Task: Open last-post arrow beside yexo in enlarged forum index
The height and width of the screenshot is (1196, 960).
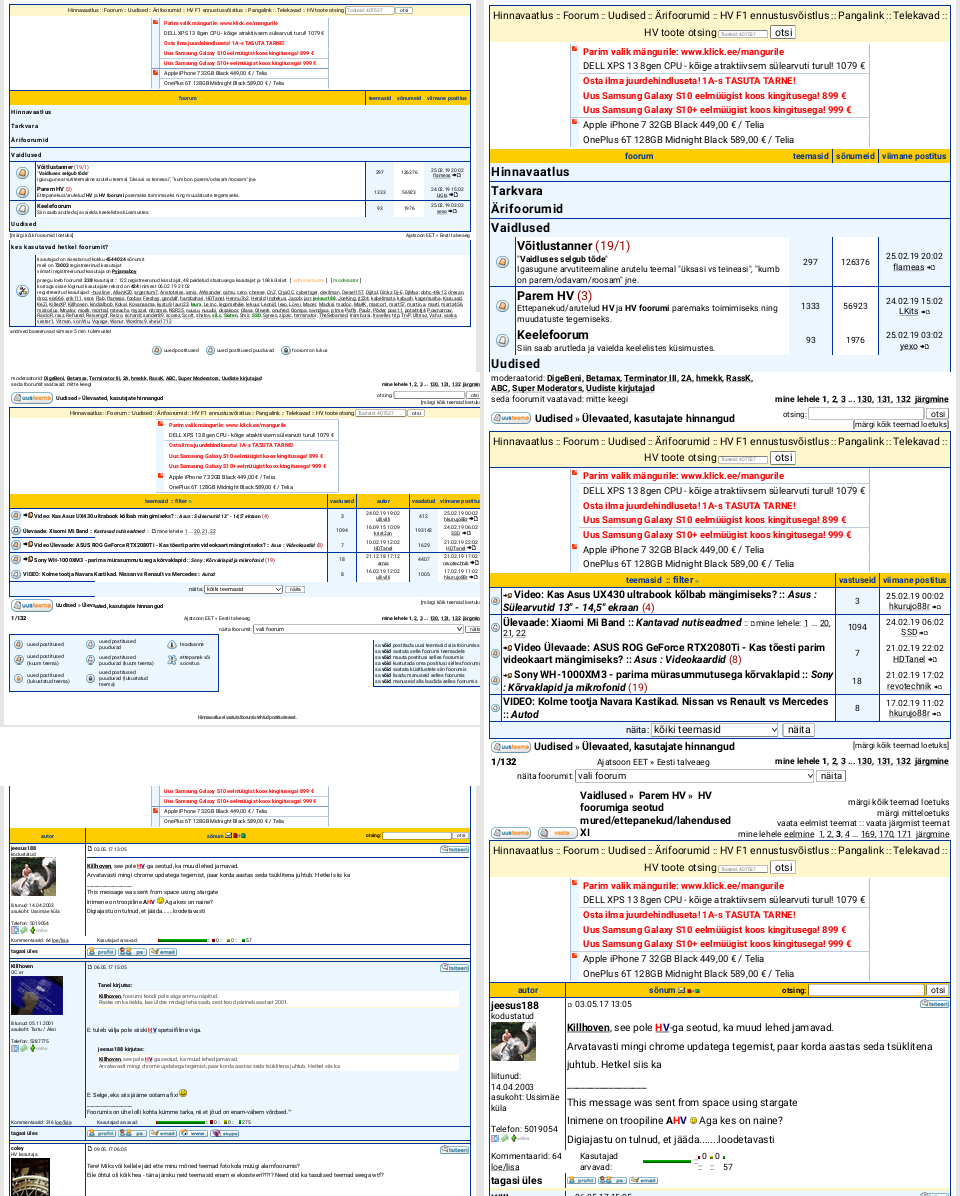Action: (924, 346)
